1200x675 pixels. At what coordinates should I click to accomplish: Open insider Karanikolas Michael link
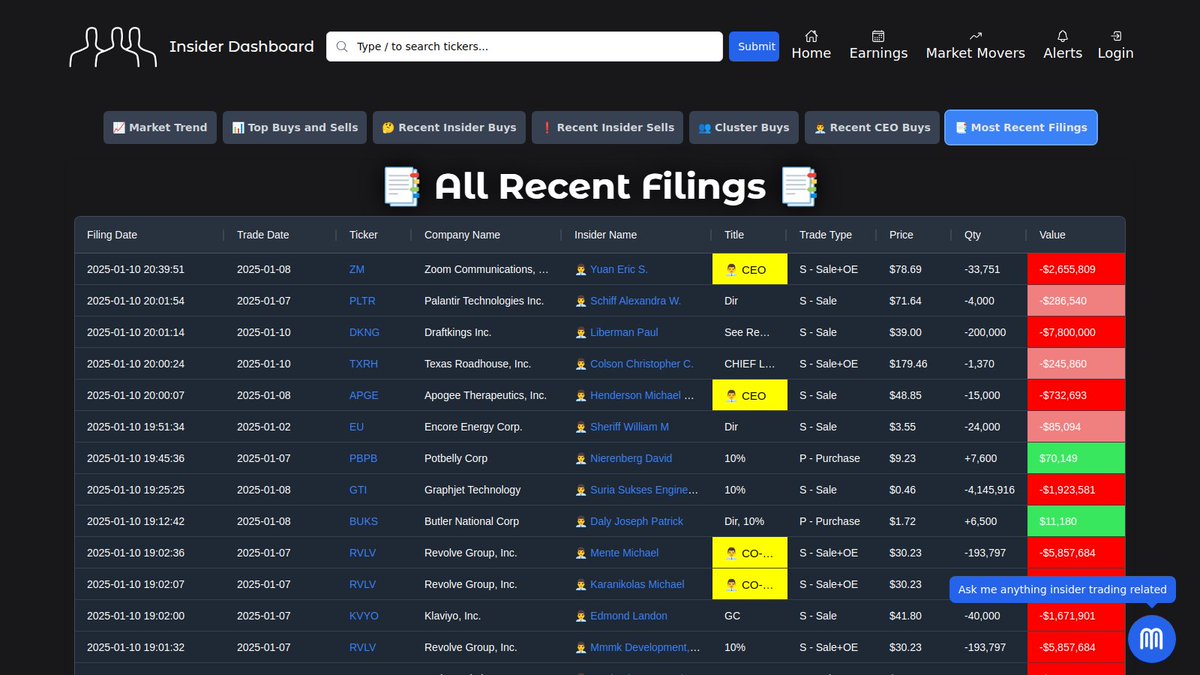(637, 585)
